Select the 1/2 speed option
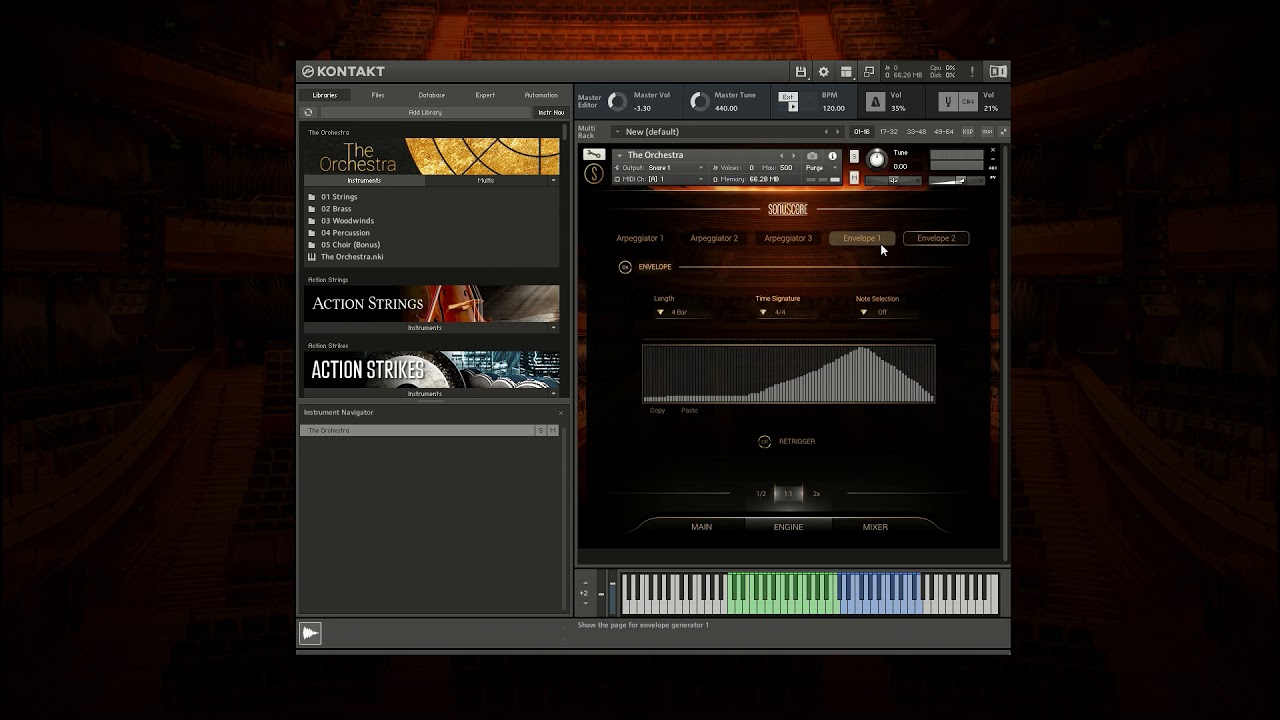1280x720 pixels. point(761,494)
